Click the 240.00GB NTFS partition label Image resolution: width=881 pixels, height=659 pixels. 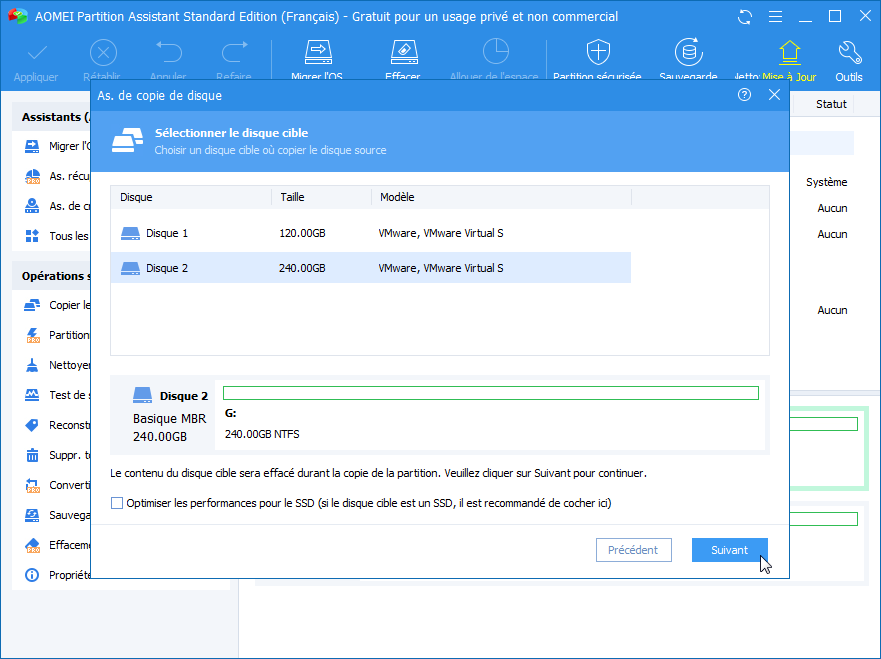[x=262, y=434]
